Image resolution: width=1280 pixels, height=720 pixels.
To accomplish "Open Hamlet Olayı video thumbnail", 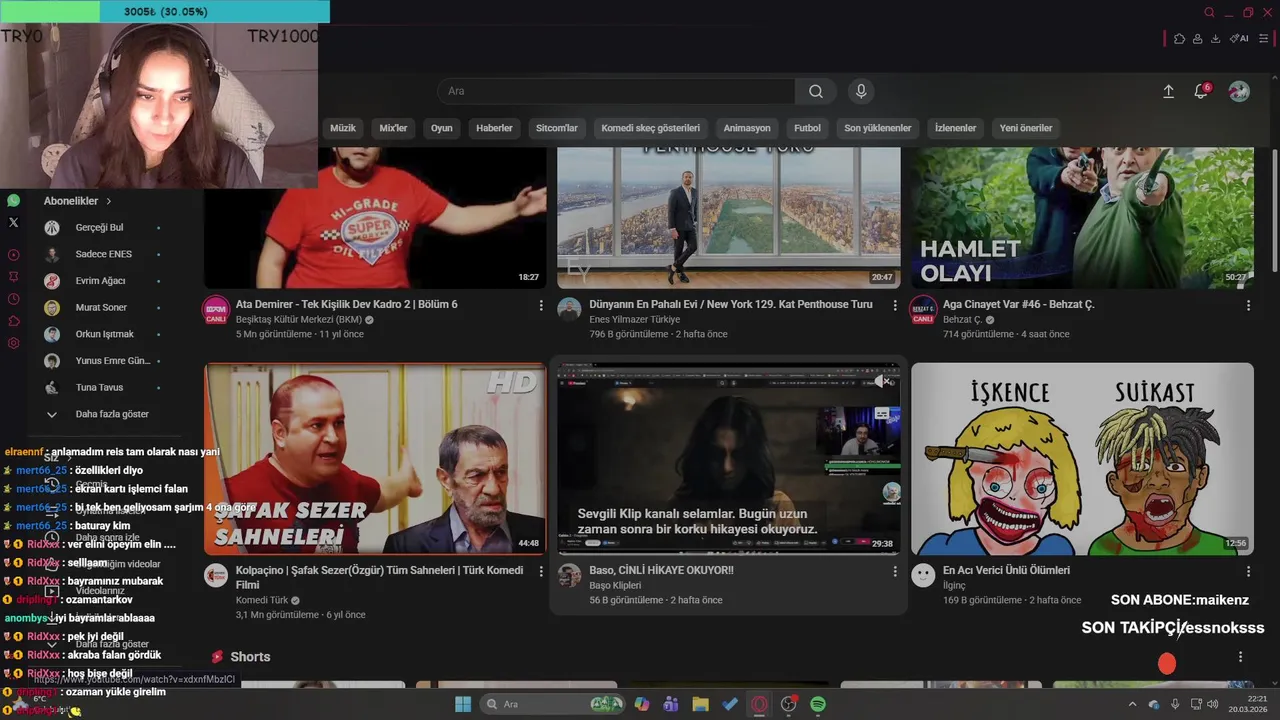I will (1082, 218).
